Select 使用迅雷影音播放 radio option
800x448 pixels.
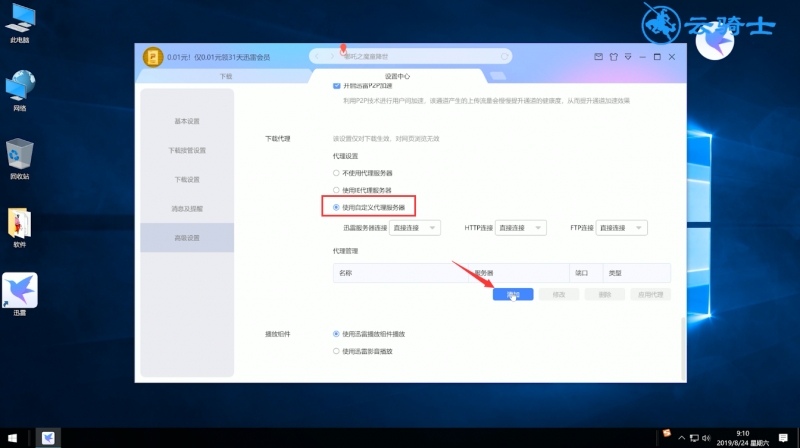click(336, 351)
